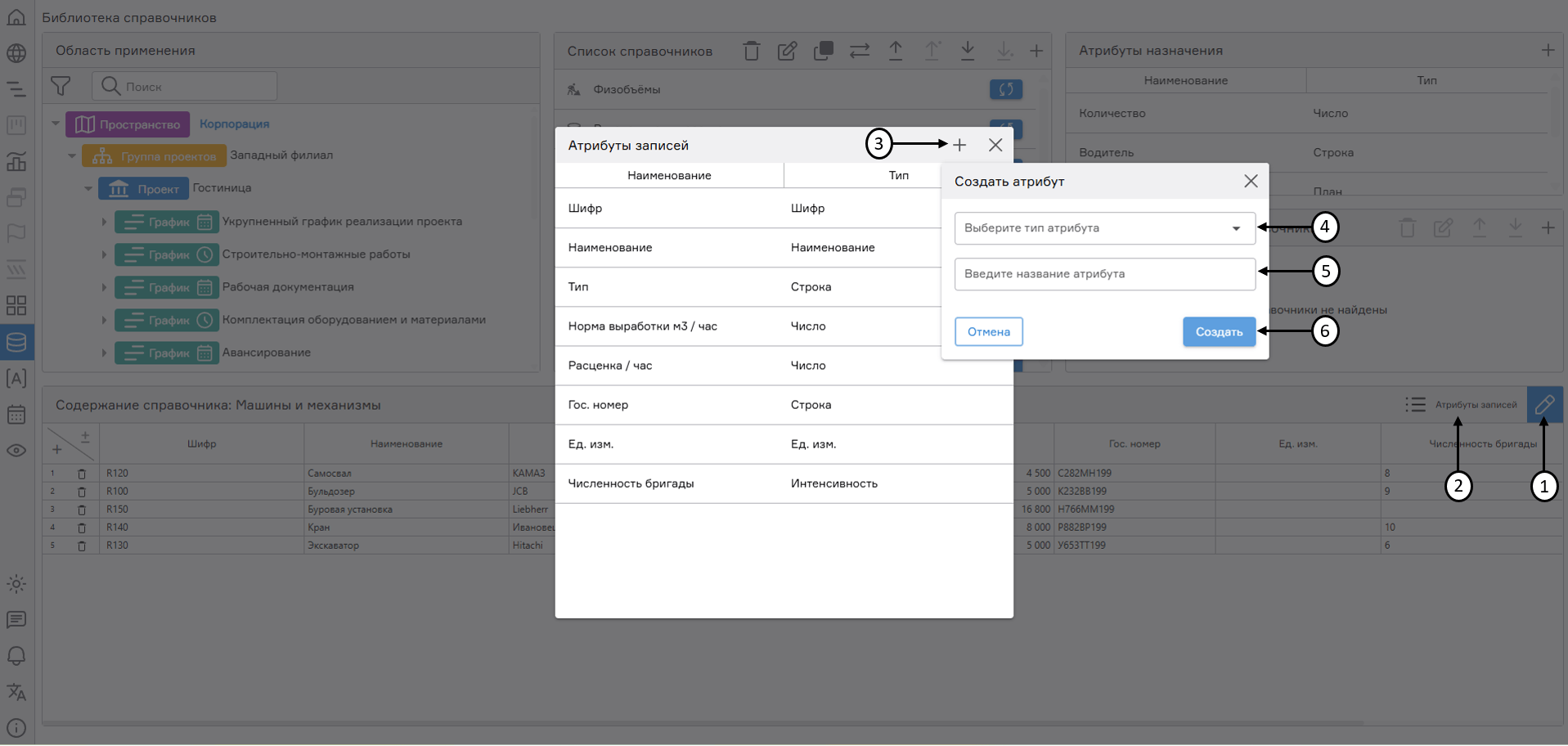Select the Гостиница project tree item
The width and height of the screenshot is (1568, 746).
click(222, 188)
